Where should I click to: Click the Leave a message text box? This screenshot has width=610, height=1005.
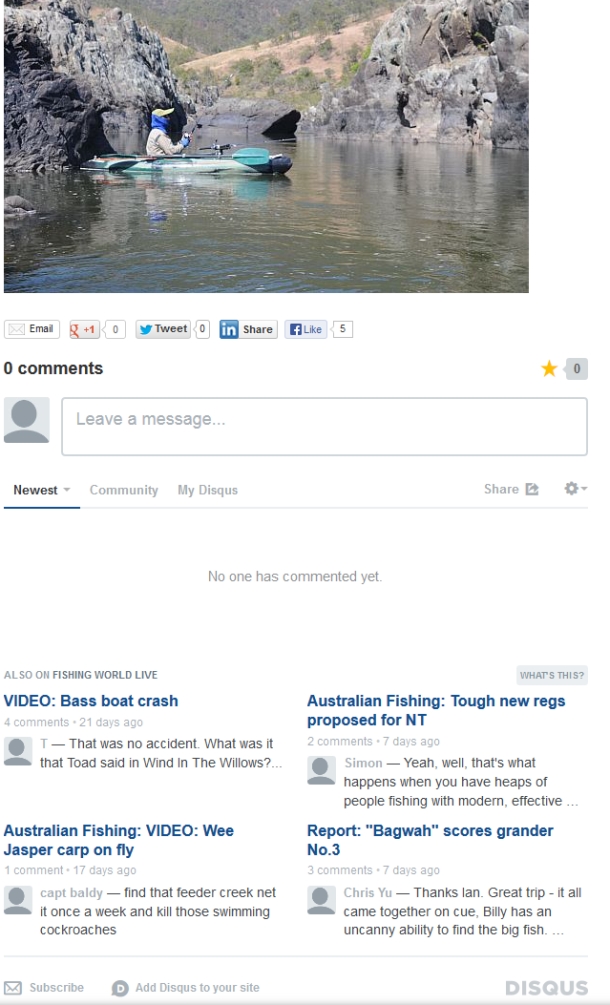coord(324,427)
